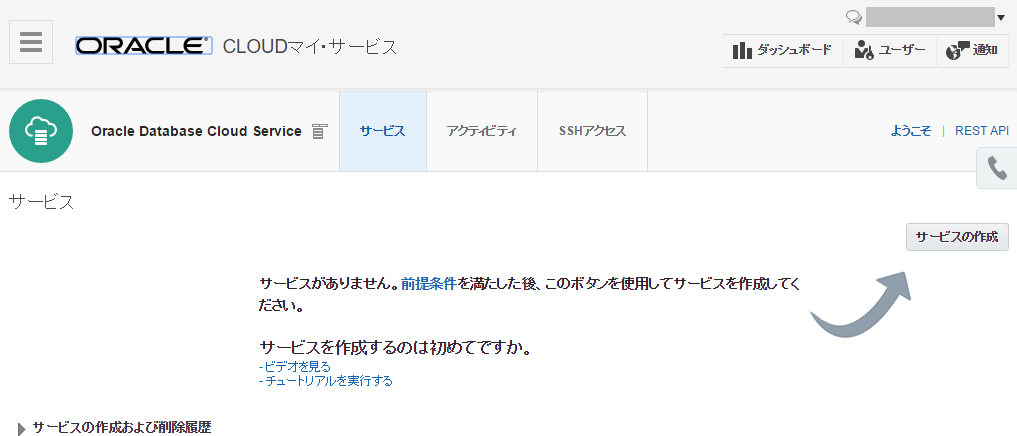The height and width of the screenshot is (436, 1017).
Task: Click the chat bubble icon by username
Action: click(854, 17)
